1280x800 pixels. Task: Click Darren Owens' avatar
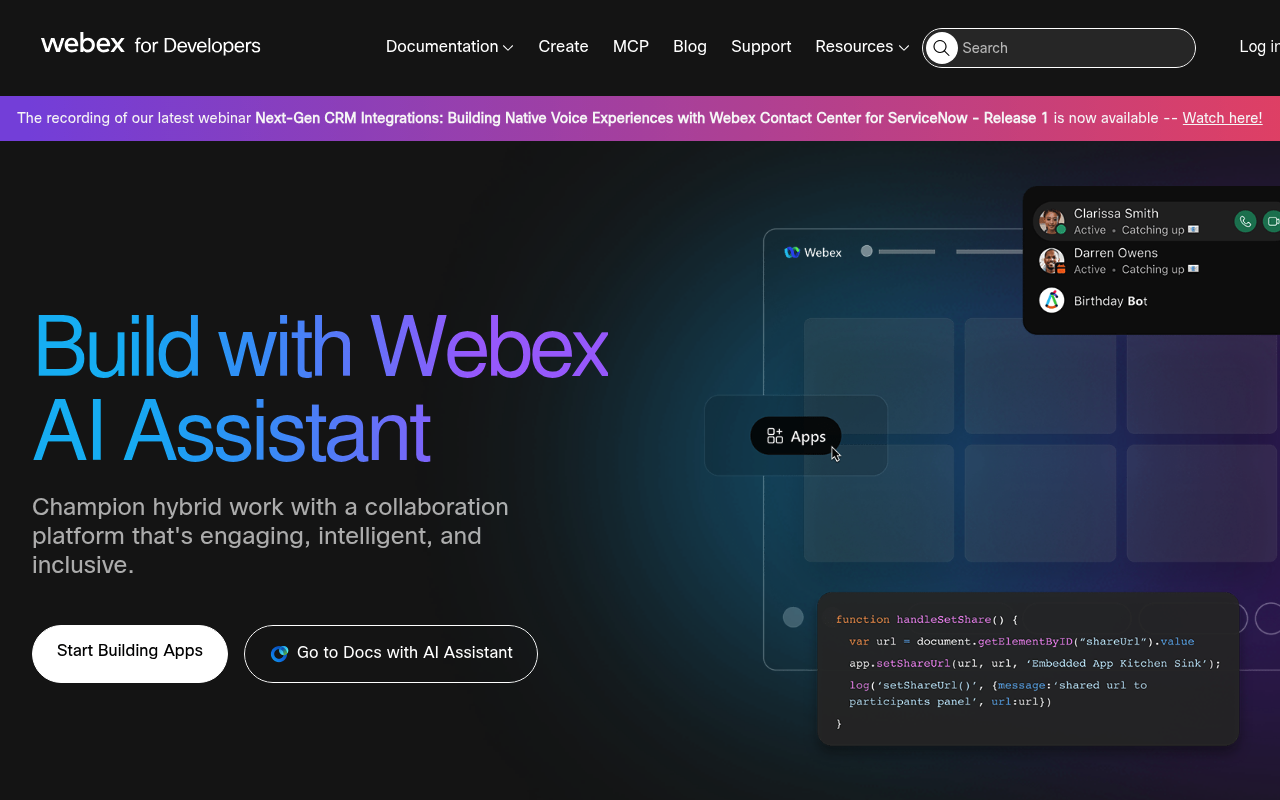point(1052,261)
